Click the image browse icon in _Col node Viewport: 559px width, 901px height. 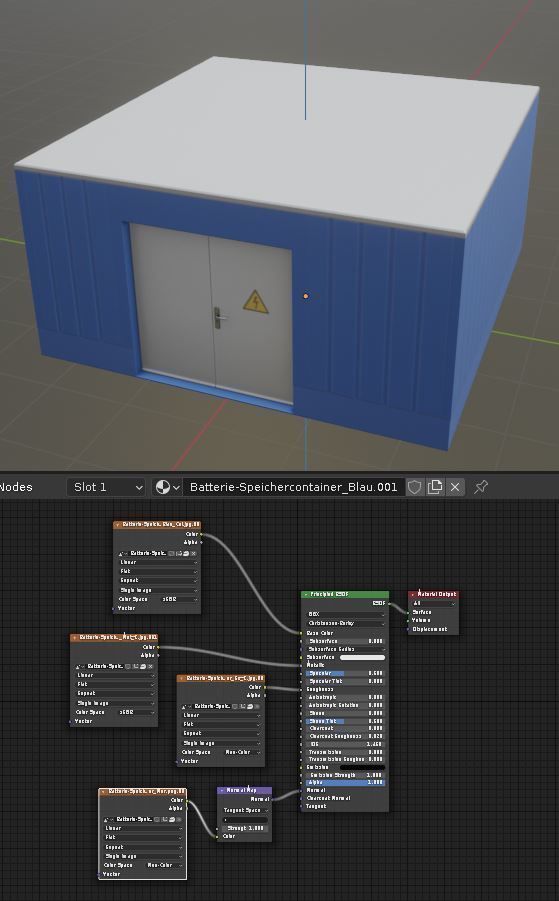tap(123, 553)
